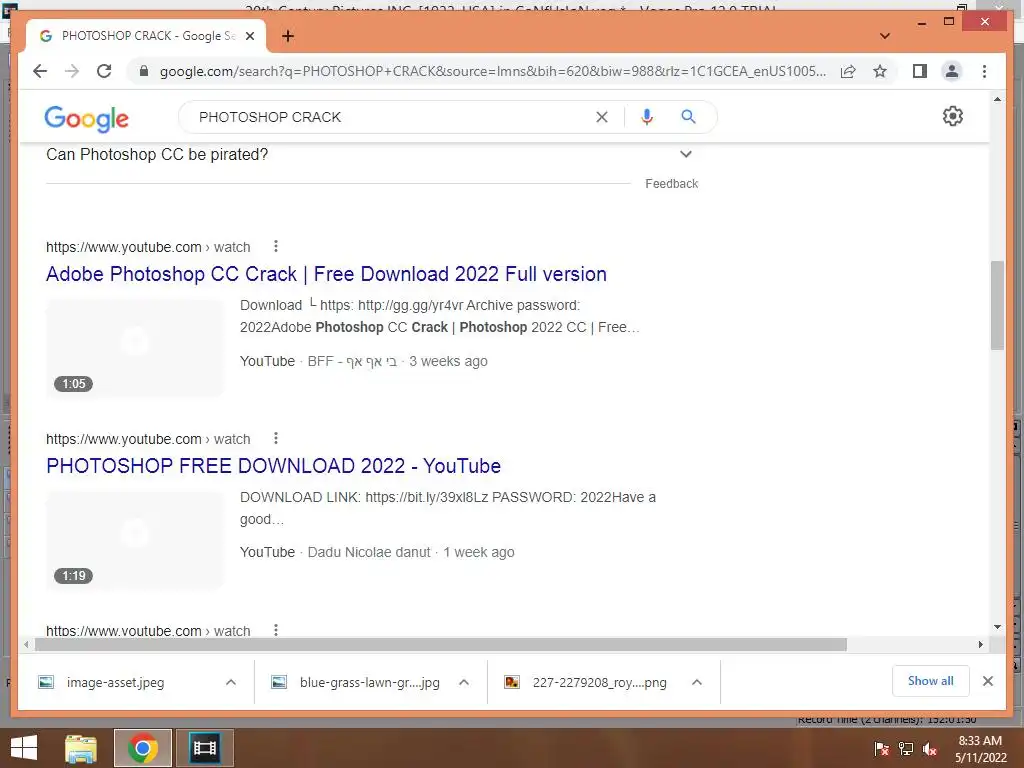1024x768 pixels.
Task: Open Google settings gear
Action: click(x=953, y=116)
